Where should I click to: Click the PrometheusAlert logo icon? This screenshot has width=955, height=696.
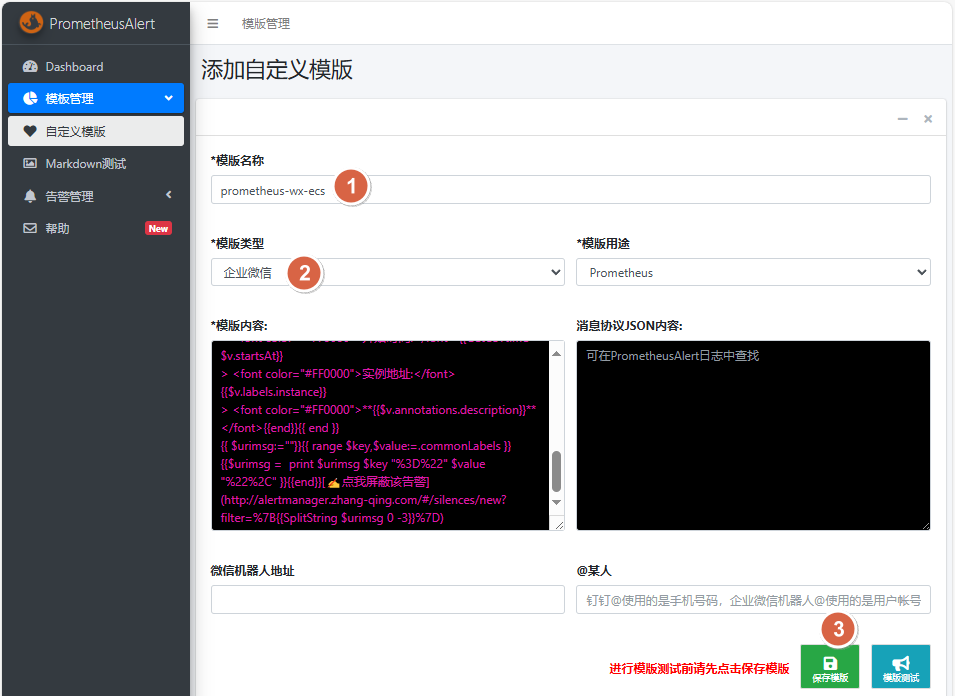coord(31,23)
